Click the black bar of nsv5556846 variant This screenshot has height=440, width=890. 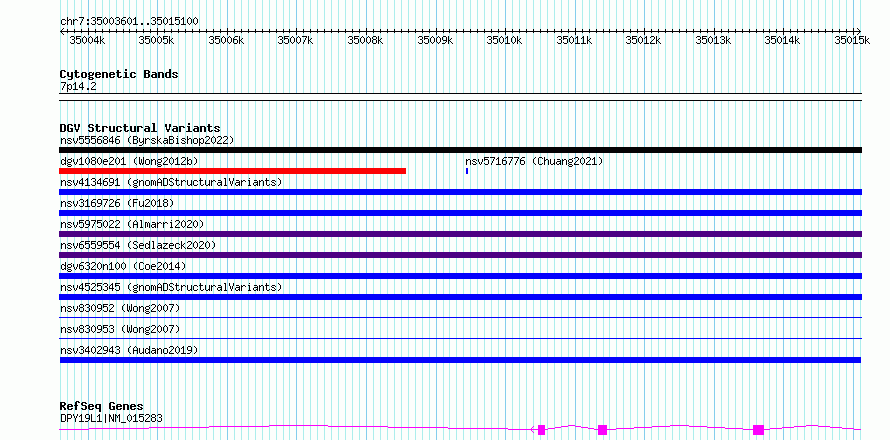tap(460, 150)
